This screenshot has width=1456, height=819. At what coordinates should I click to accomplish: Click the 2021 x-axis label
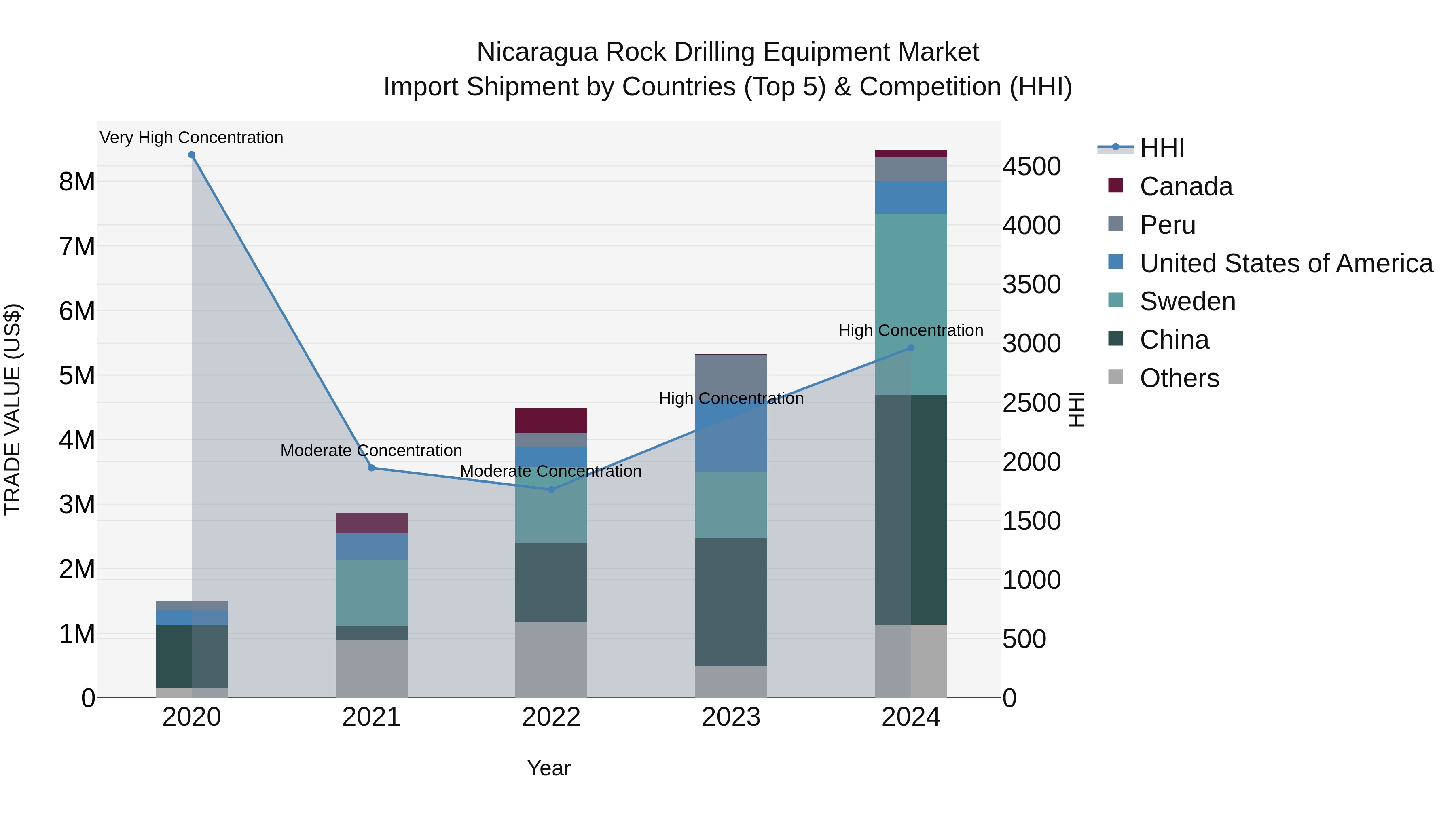pyautogui.click(x=371, y=717)
